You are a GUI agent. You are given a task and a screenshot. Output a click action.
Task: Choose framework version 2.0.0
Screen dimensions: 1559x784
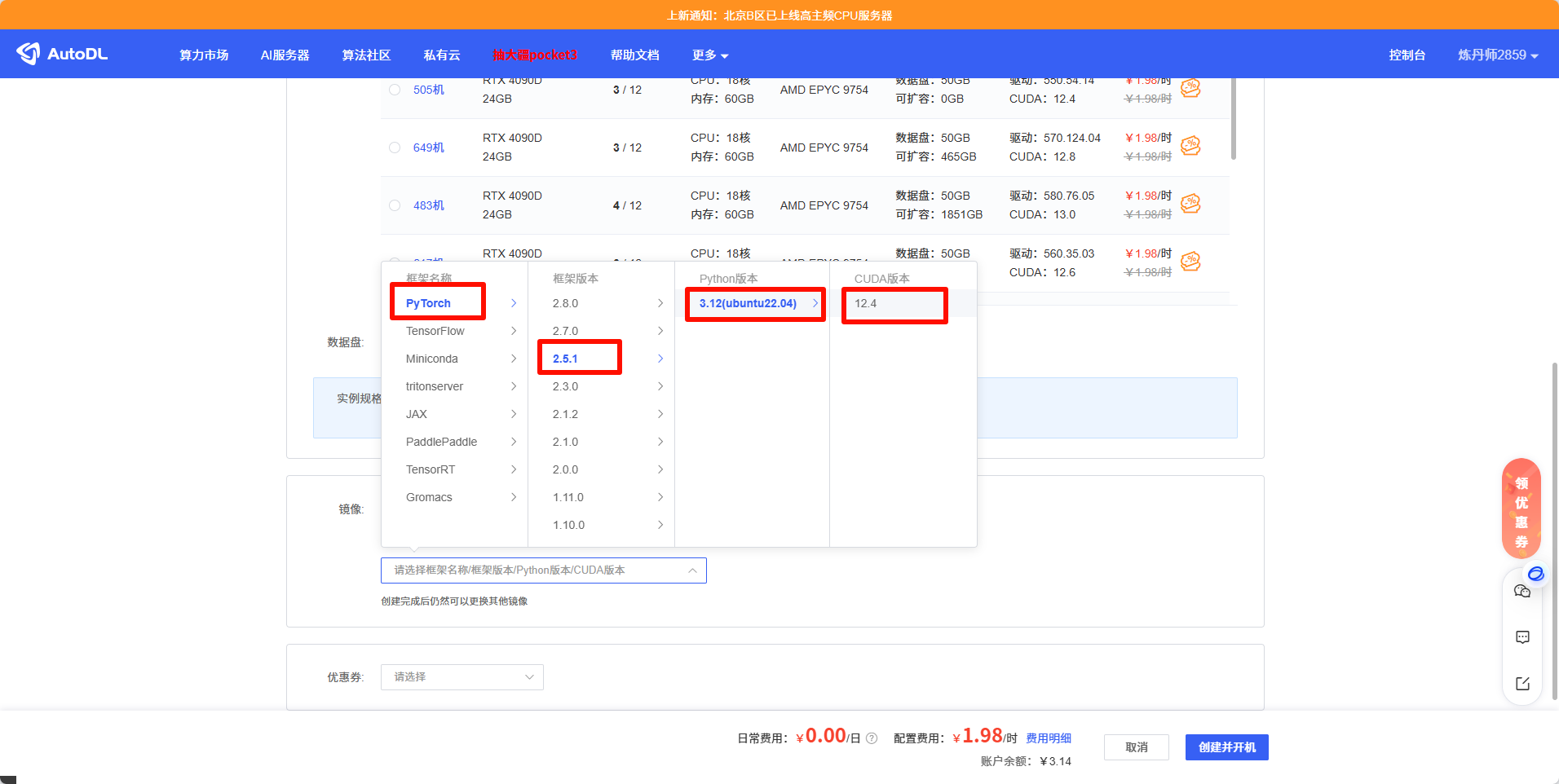(601, 469)
